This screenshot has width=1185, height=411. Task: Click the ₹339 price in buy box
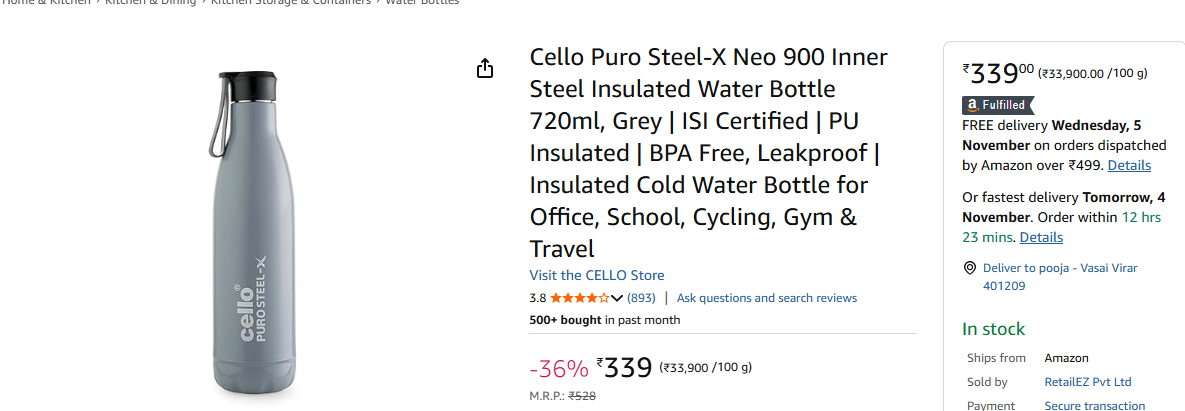pyautogui.click(x=996, y=73)
